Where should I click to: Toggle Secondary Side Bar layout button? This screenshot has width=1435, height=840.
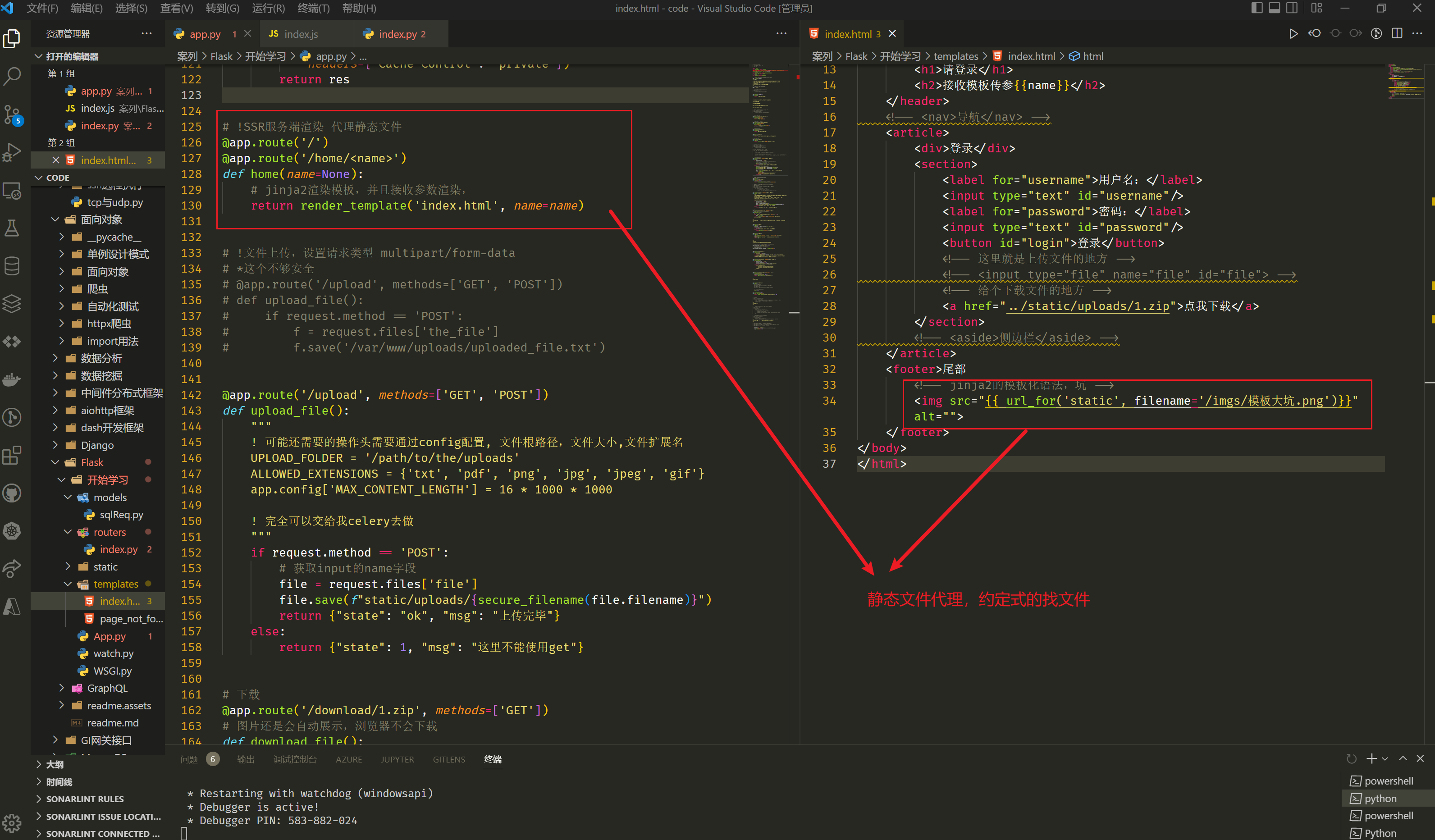pos(1292,8)
